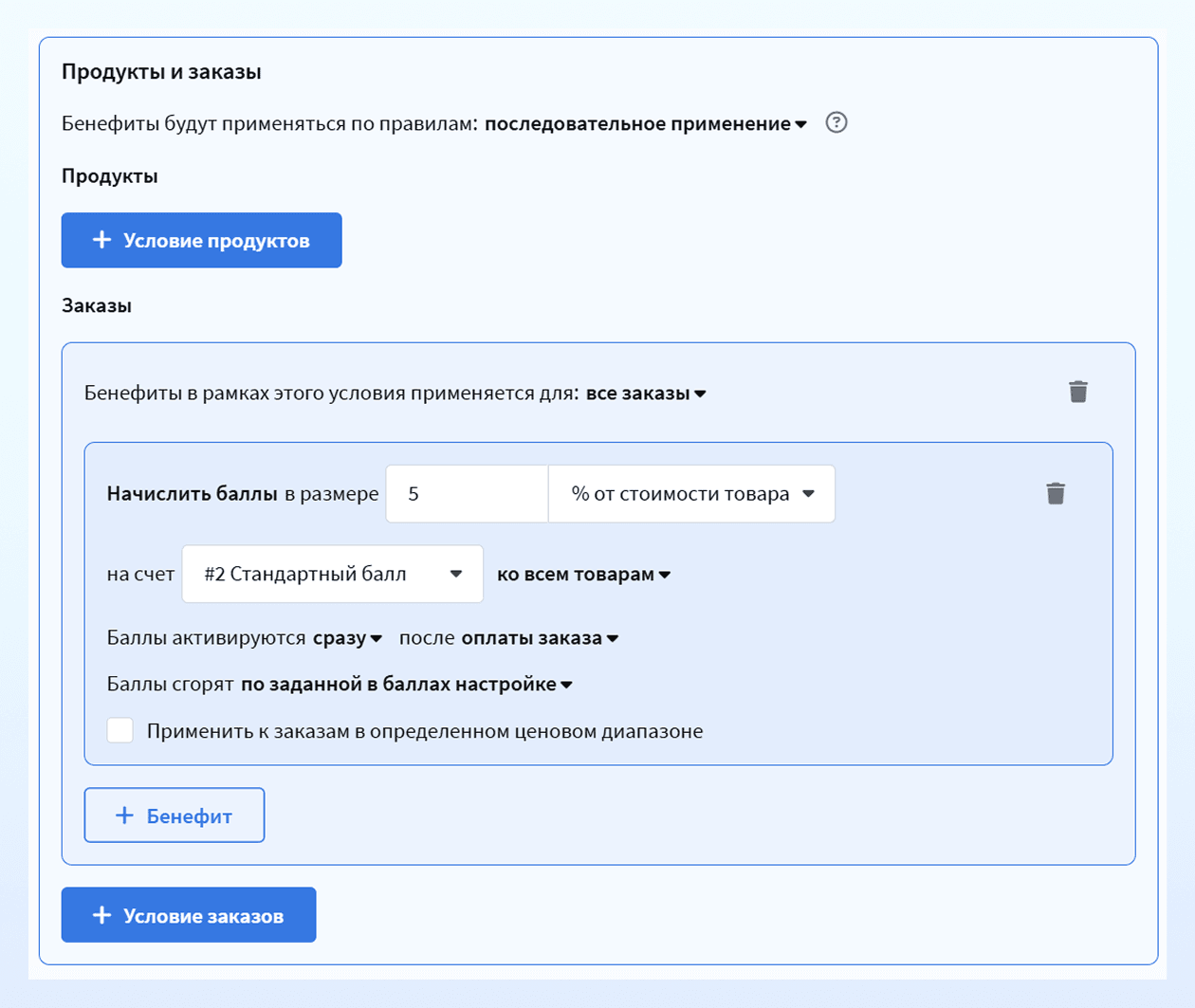Viewport: 1195px width, 1008px height.
Task: Open '#2 Стандартный балл' account dropdown
Action: point(333,574)
